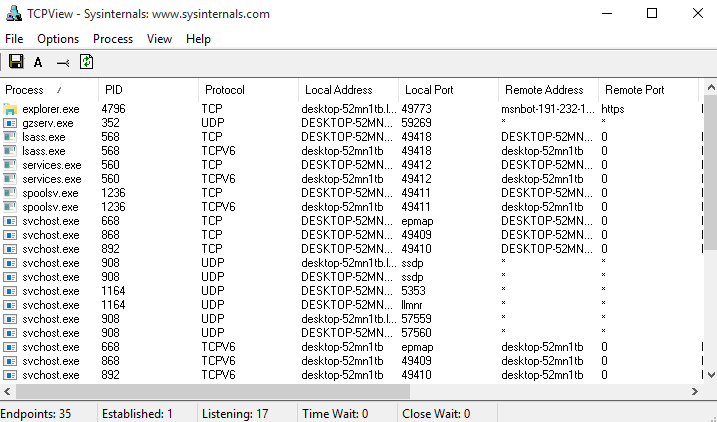Screen dimensions: 717x422
Task: Click icon of svchost.exe PID 668 TCP row
Action: tap(10, 221)
